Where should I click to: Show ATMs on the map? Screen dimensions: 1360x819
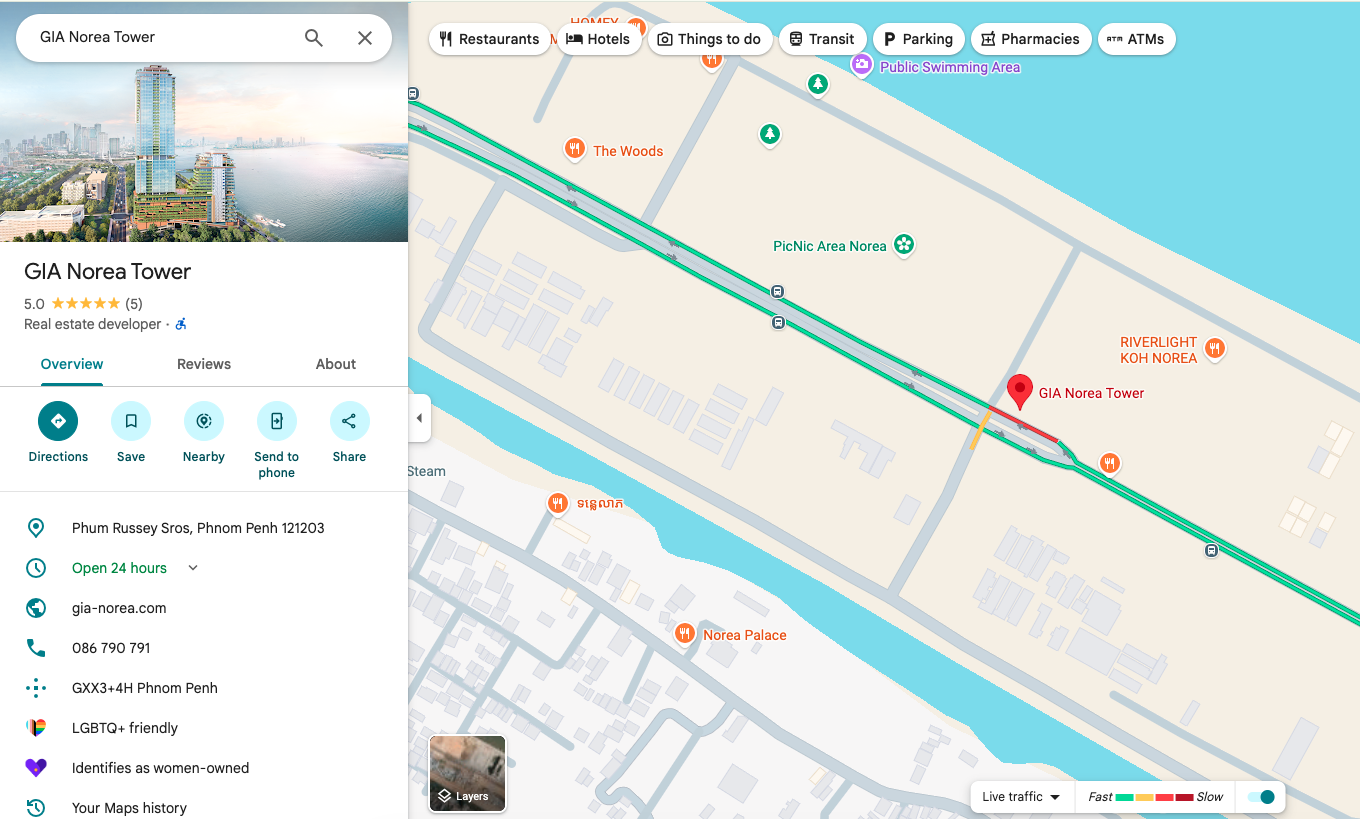[1136, 39]
